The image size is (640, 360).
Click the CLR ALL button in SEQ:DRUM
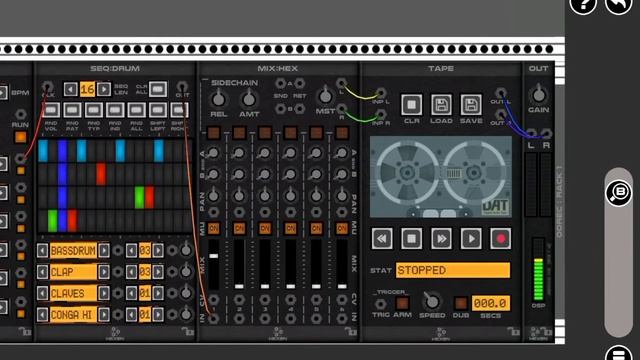coord(158,89)
